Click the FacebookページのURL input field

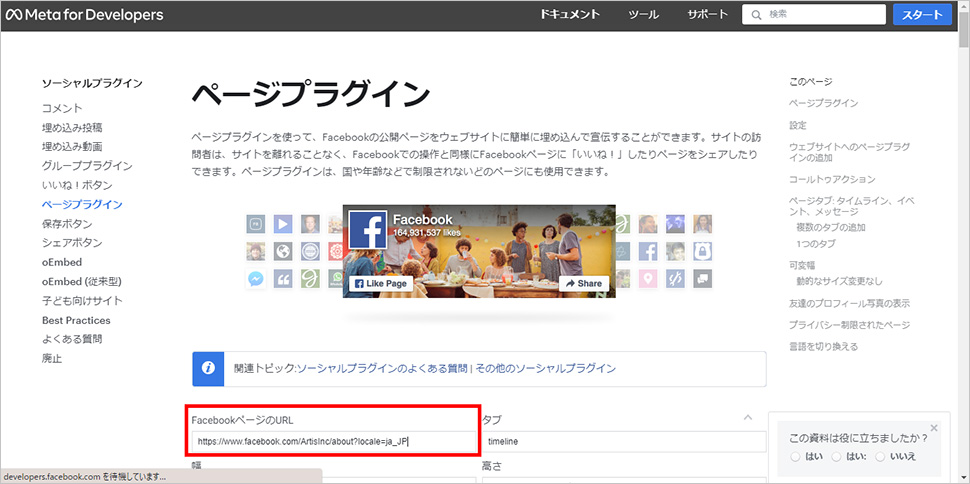(x=333, y=442)
